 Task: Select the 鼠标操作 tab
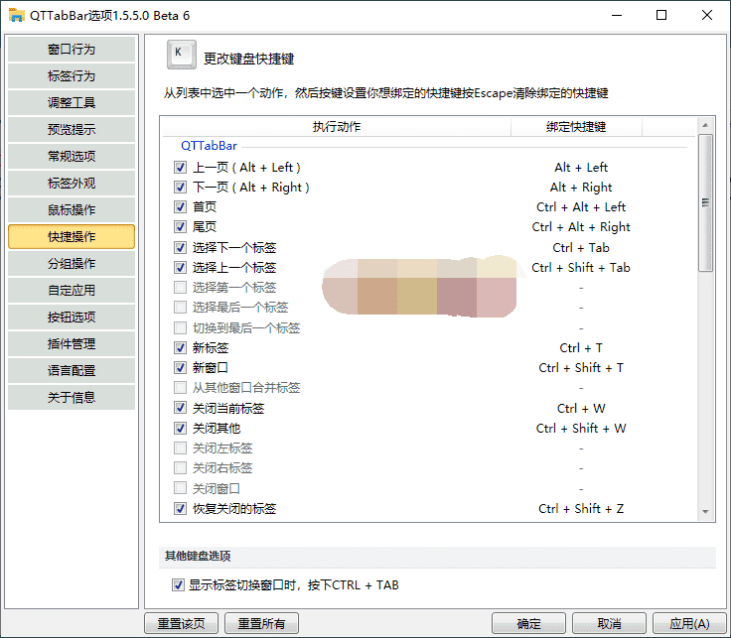click(x=71, y=210)
